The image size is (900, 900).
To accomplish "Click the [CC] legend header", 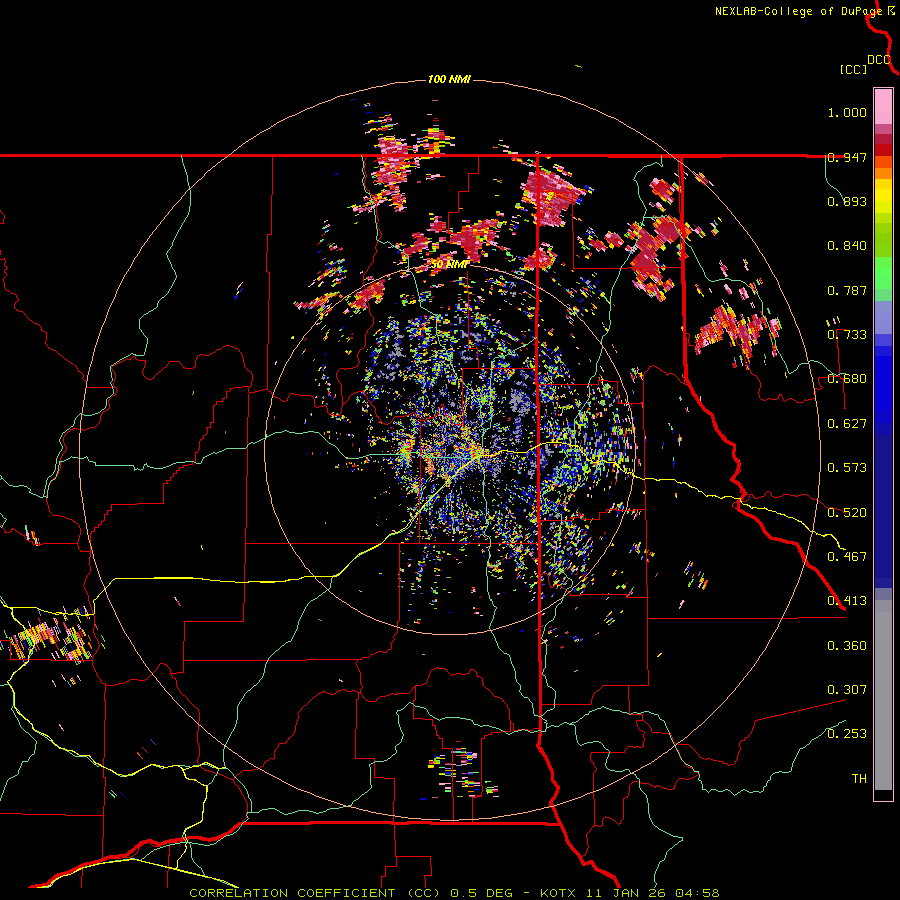I will tap(853, 69).
